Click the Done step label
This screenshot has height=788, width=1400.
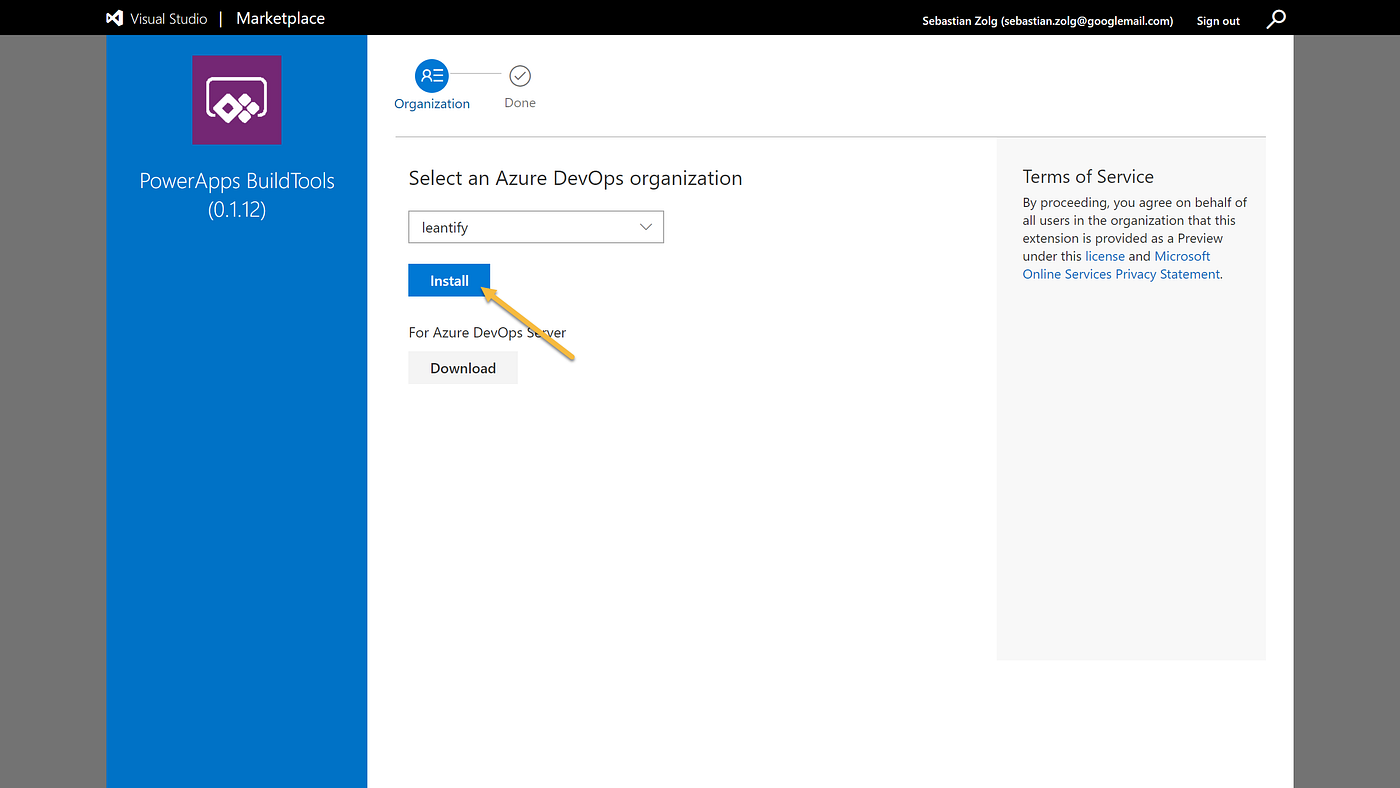click(x=520, y=103)
